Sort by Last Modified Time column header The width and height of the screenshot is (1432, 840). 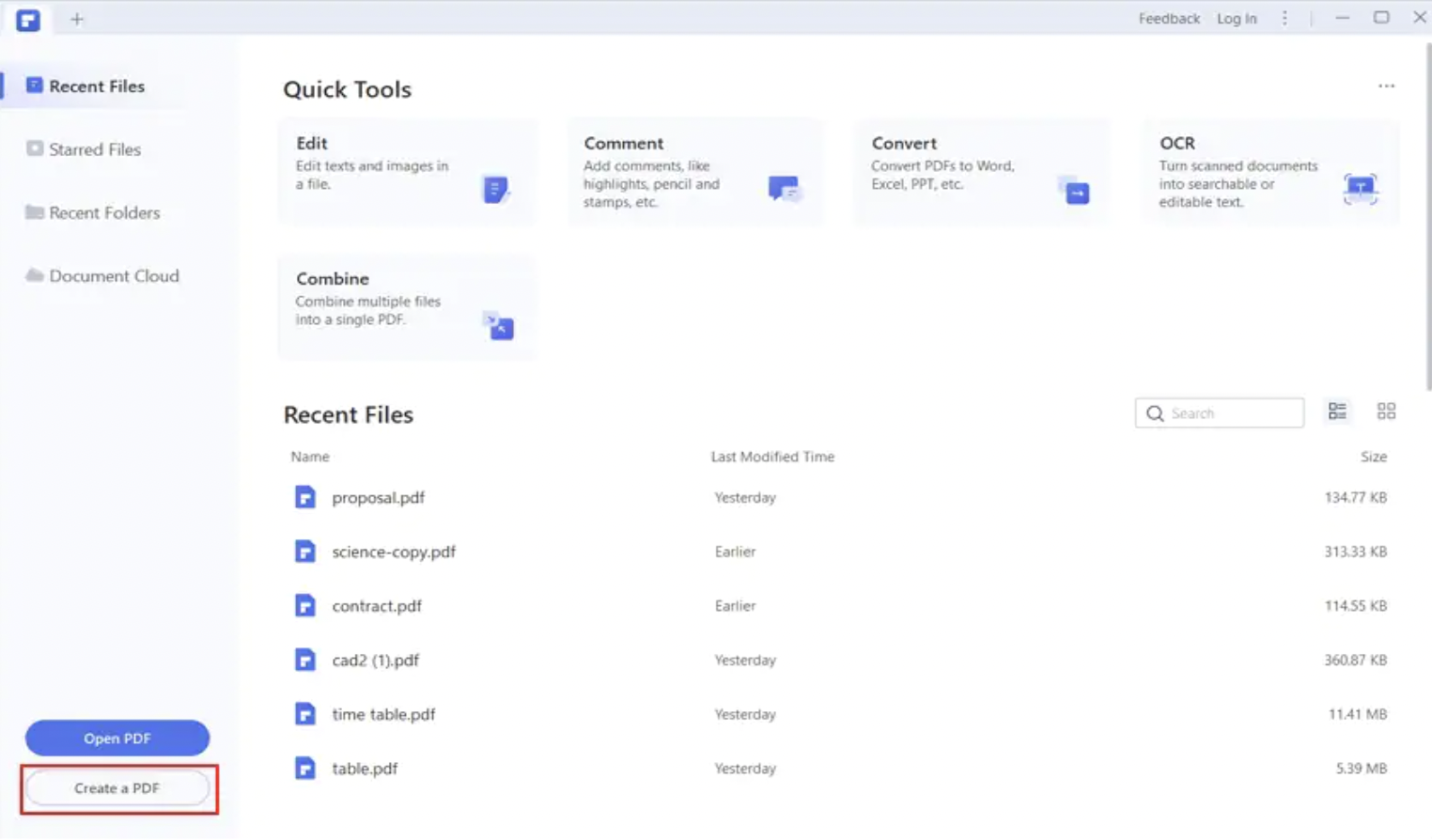(772, 457)
